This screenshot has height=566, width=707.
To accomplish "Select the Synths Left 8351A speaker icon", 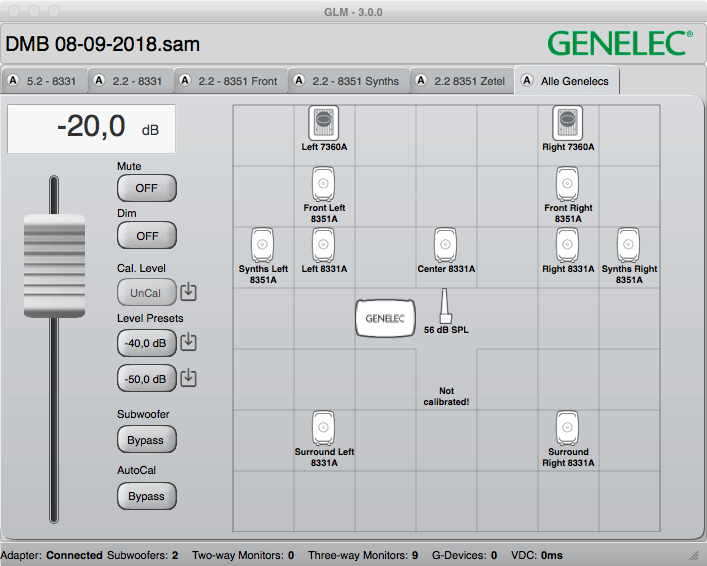I will (x=262, y=245).
